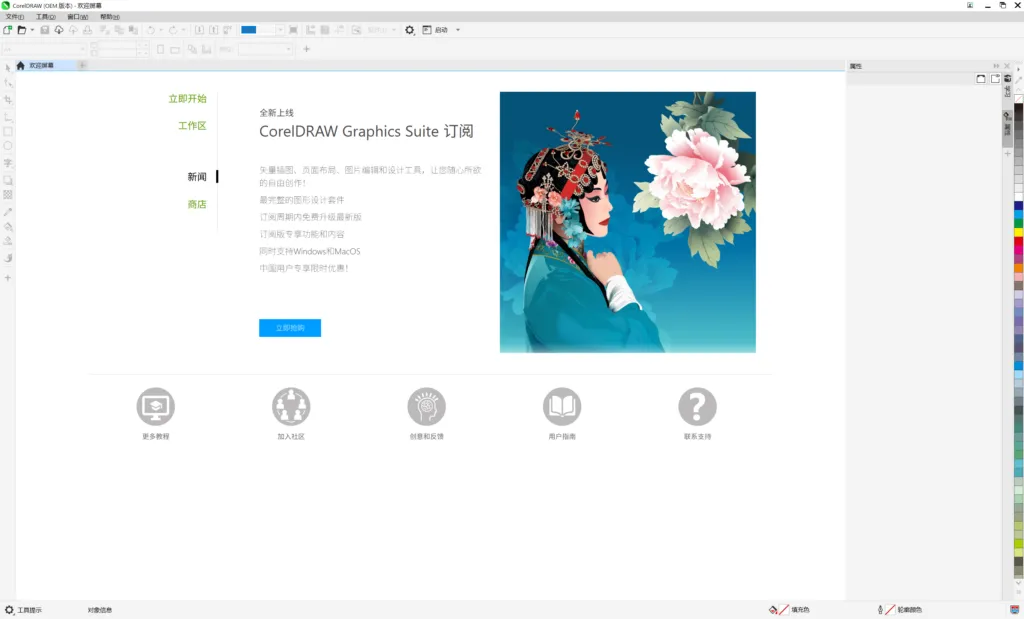
Task: Select the Rectangle tool in toolbox
Action: 8,131
